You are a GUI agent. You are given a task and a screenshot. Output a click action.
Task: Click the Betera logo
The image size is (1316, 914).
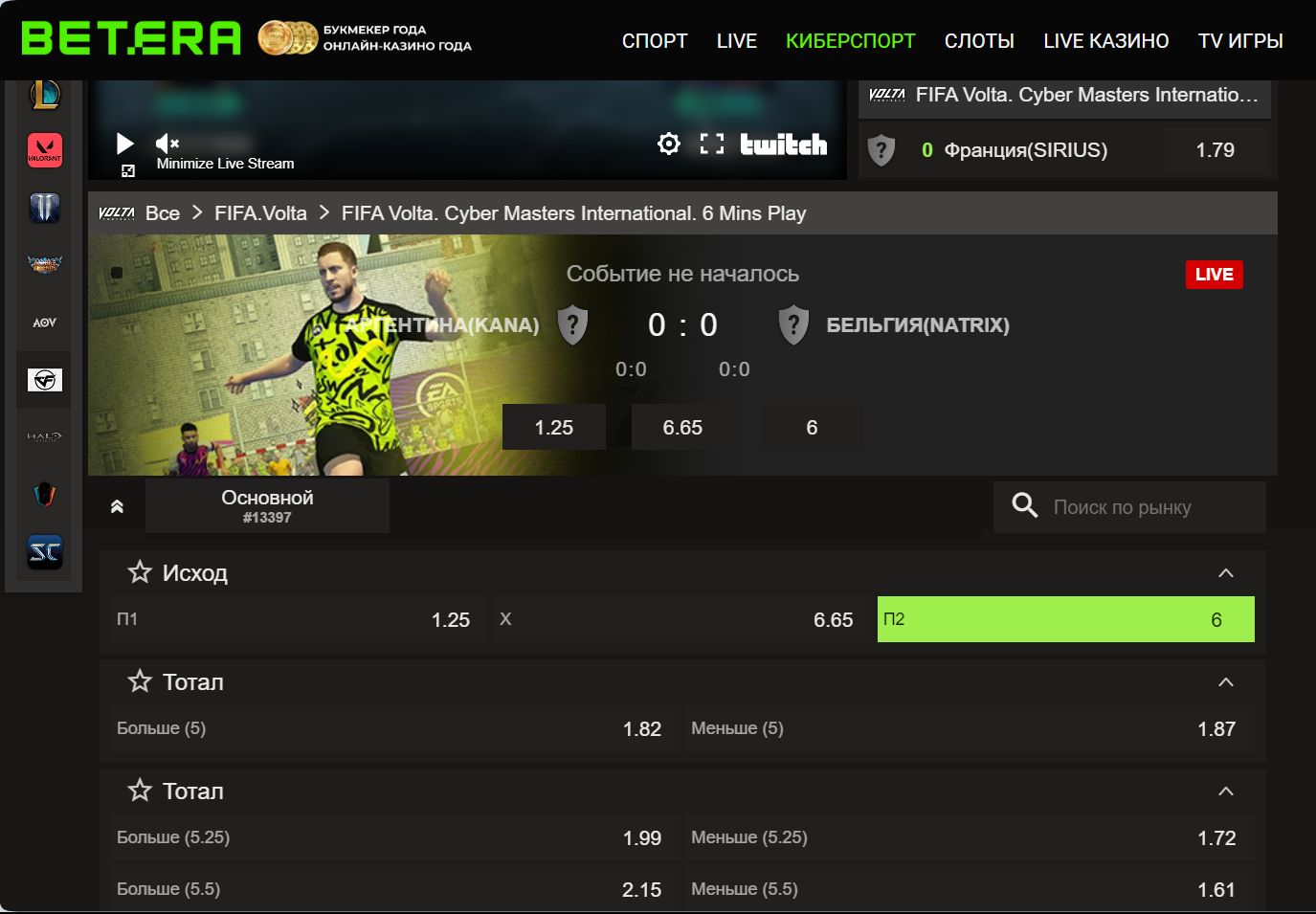[x=131, y=39]
